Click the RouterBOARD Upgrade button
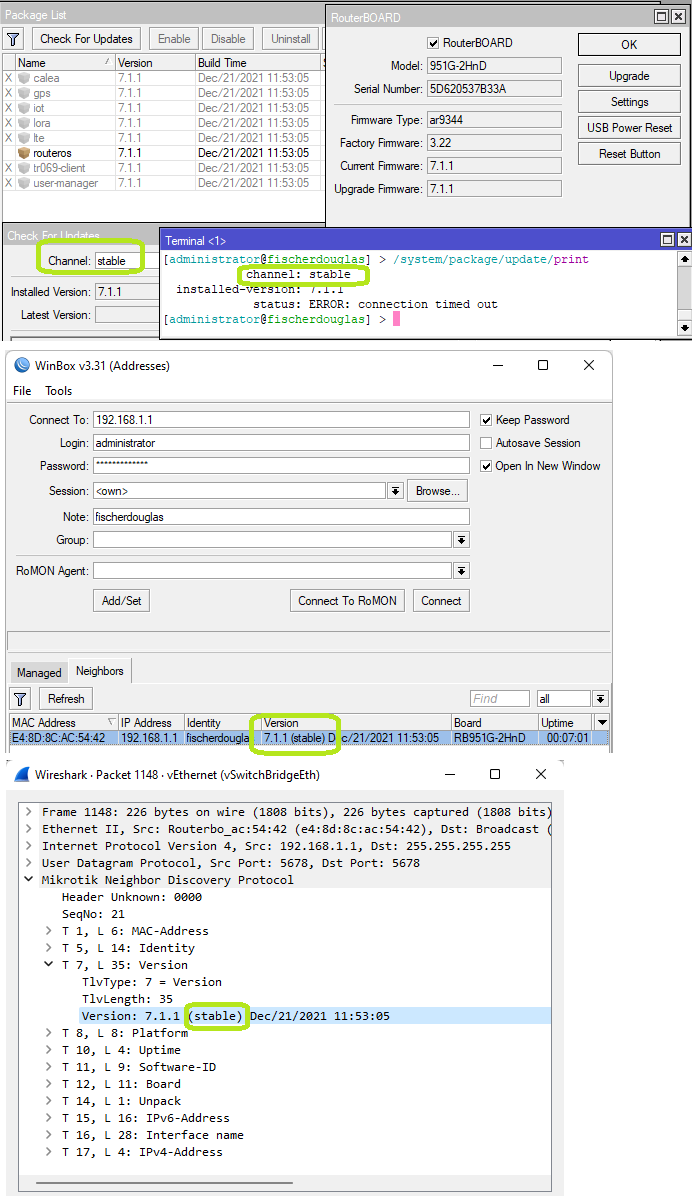The height and width of the screenshot is (1202, 692). coord(629,76)
